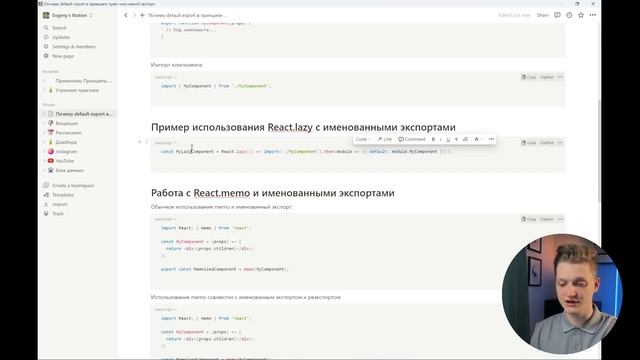Open the page options three-dots menu
Screen dimensions: 640x360
point(593,15)
